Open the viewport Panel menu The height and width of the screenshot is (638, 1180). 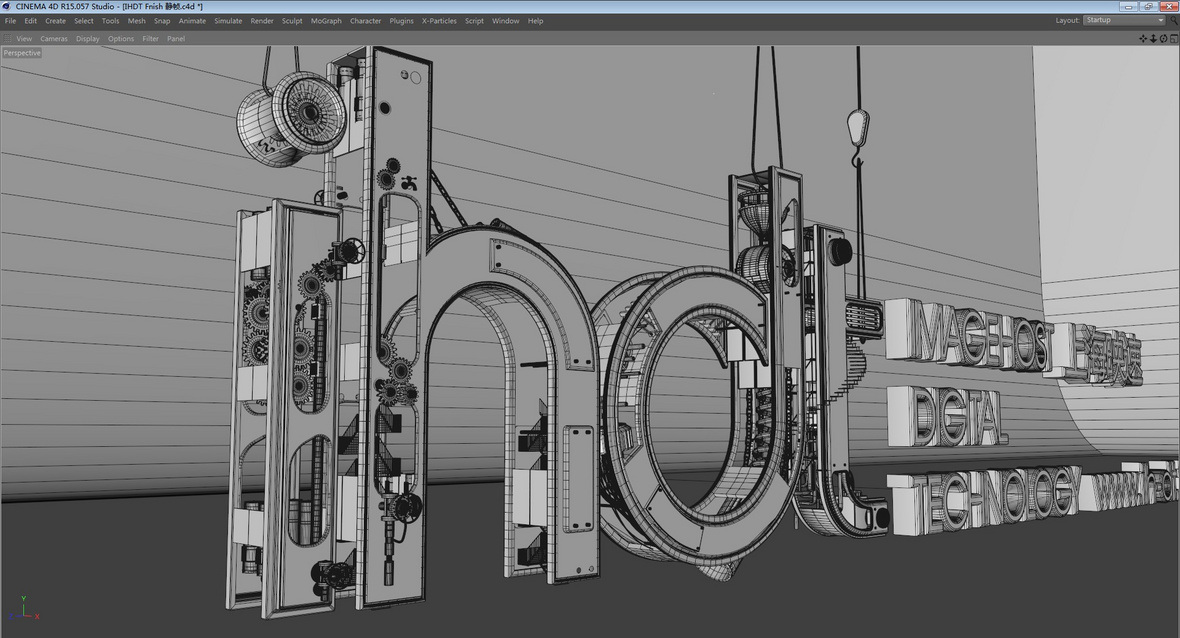point(176,38)
